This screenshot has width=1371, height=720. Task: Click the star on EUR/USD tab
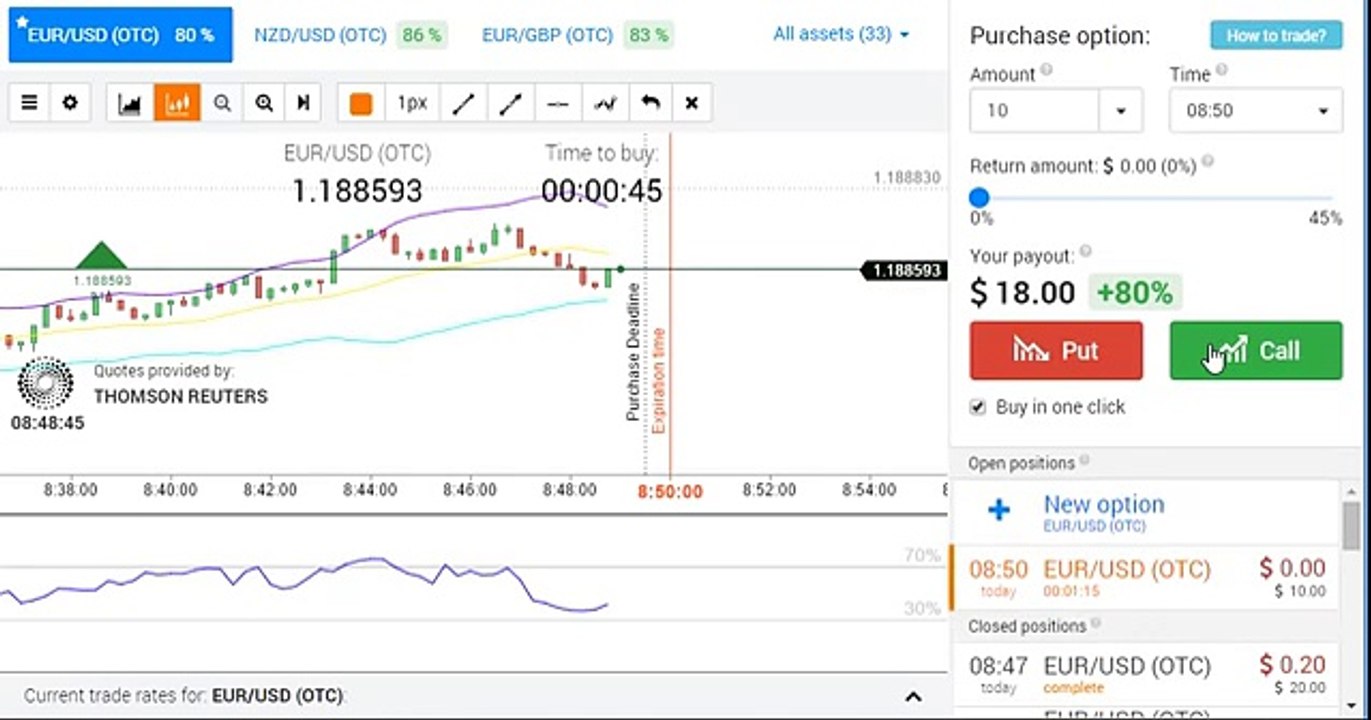[22, 23]
